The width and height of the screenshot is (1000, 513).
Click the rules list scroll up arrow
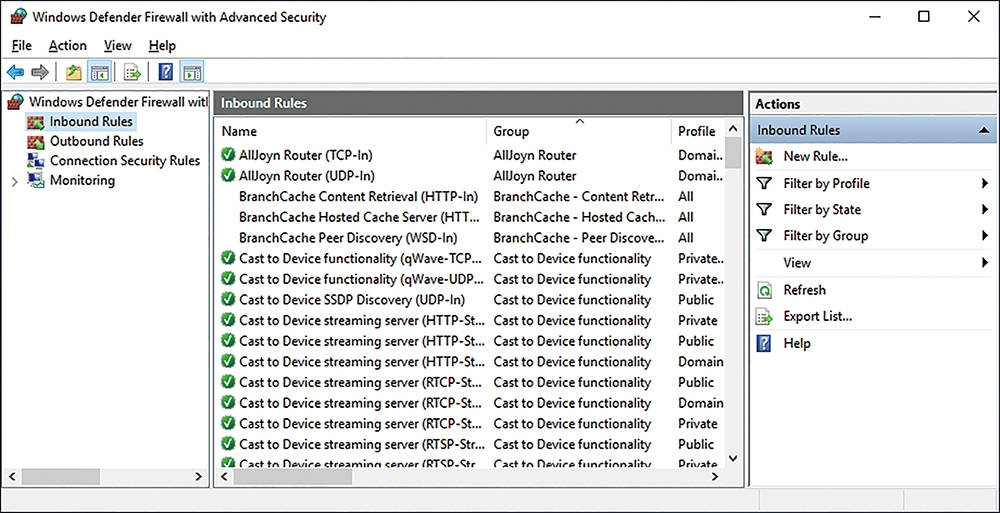(733, 129)
